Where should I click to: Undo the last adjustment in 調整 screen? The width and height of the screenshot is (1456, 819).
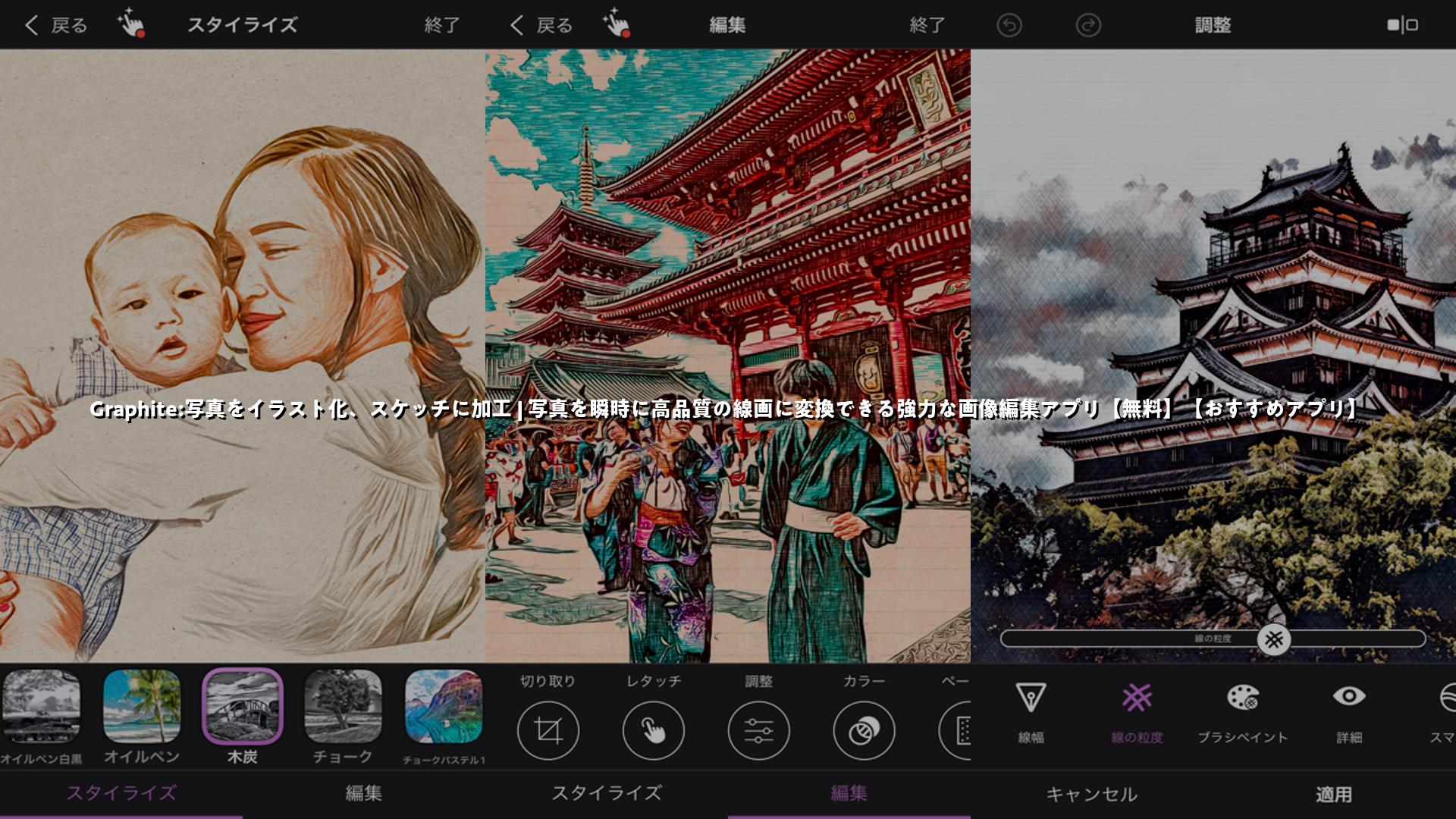1009,25
